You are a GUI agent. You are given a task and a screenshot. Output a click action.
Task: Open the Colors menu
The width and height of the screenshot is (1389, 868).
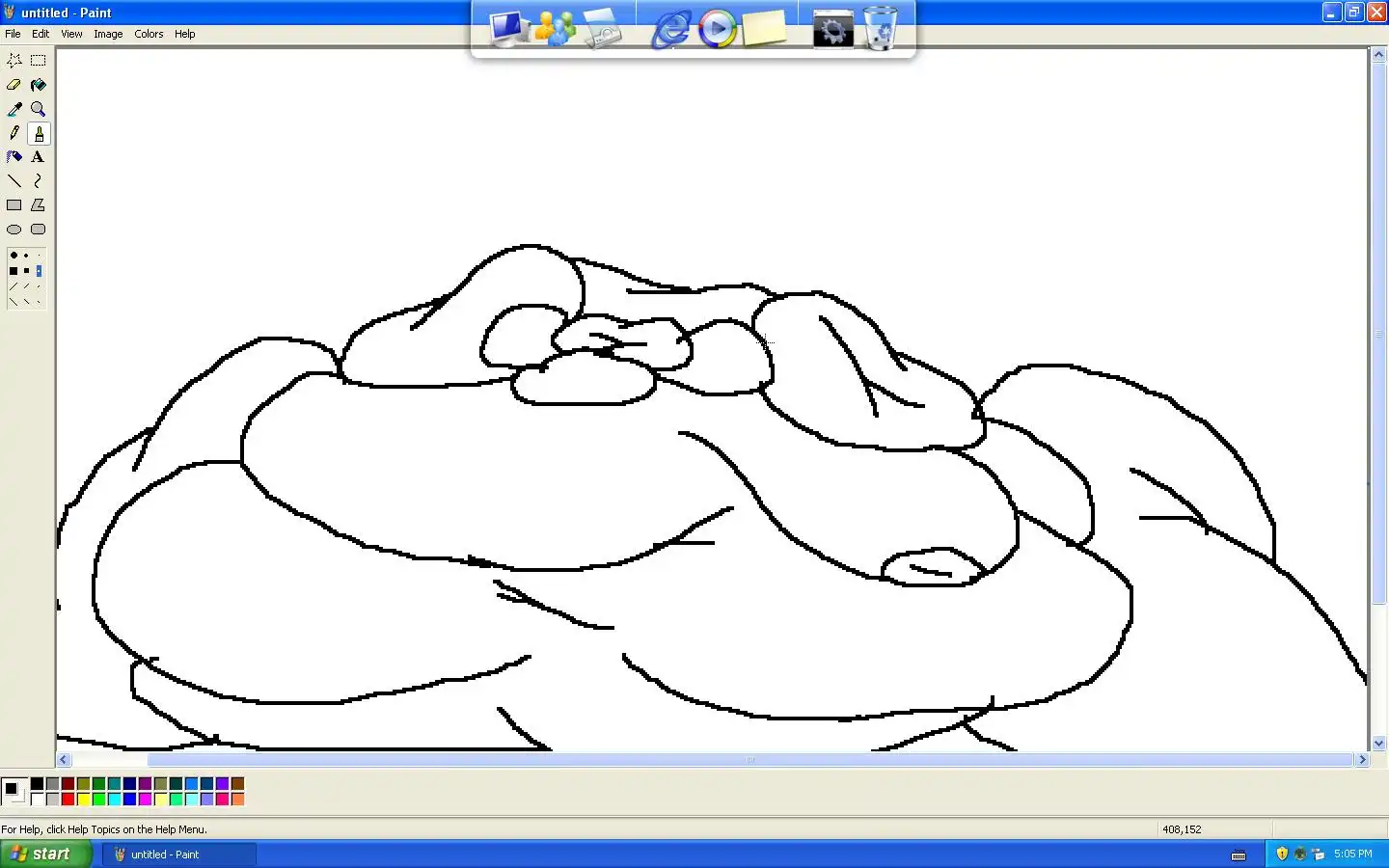tap(149, 34)
